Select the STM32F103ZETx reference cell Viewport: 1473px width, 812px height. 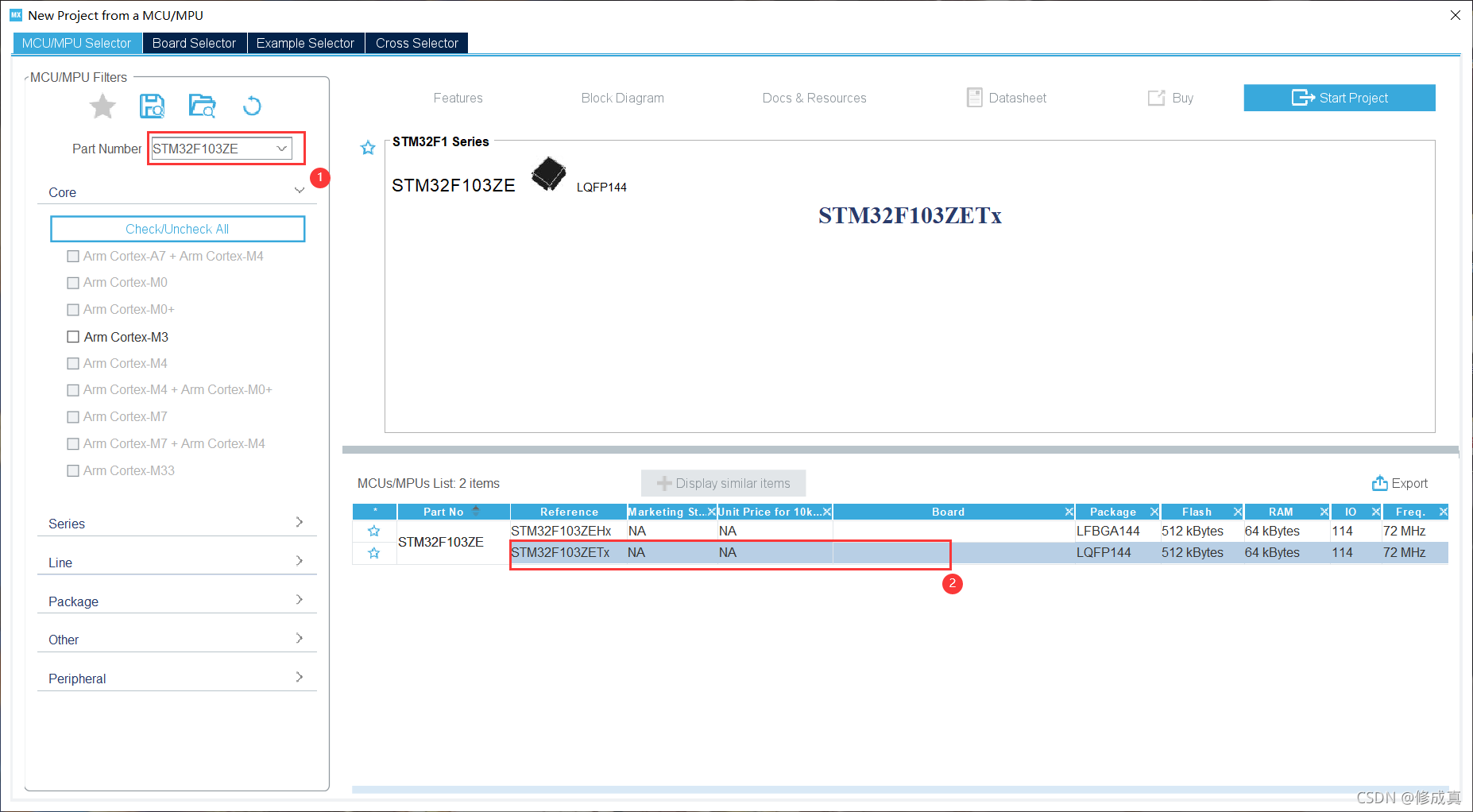pyautogui.click(x=568, y=553)
